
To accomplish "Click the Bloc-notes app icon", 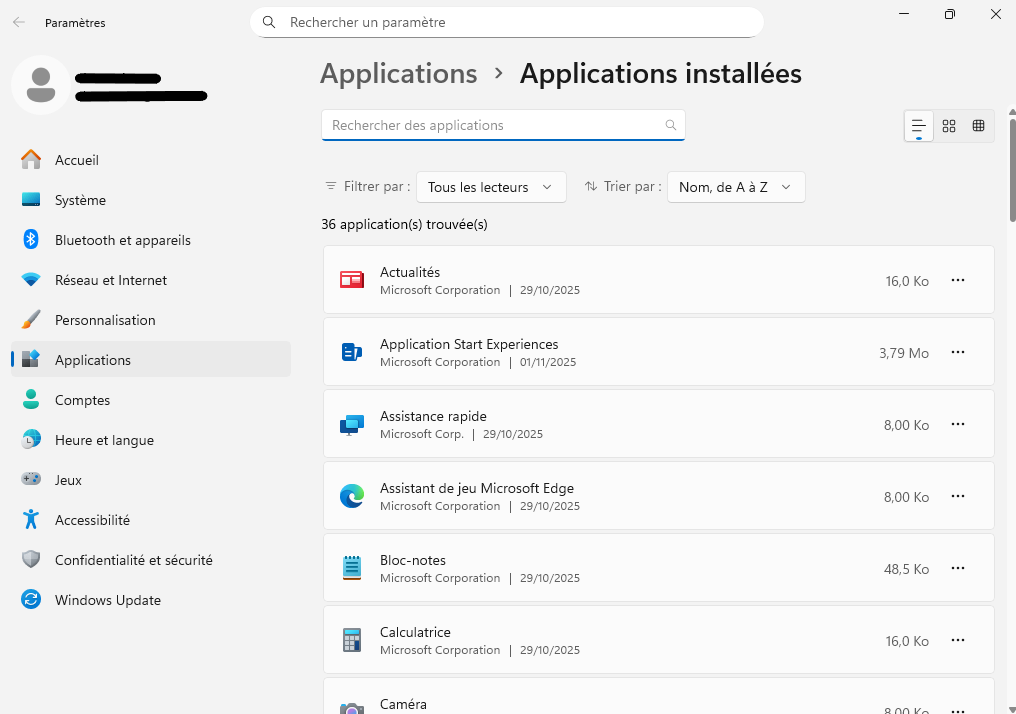I will click(351, 568).
